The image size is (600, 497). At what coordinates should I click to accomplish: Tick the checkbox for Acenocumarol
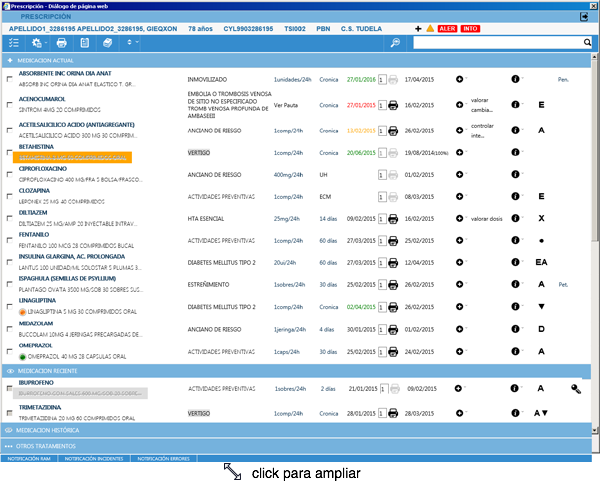[9, 105]
